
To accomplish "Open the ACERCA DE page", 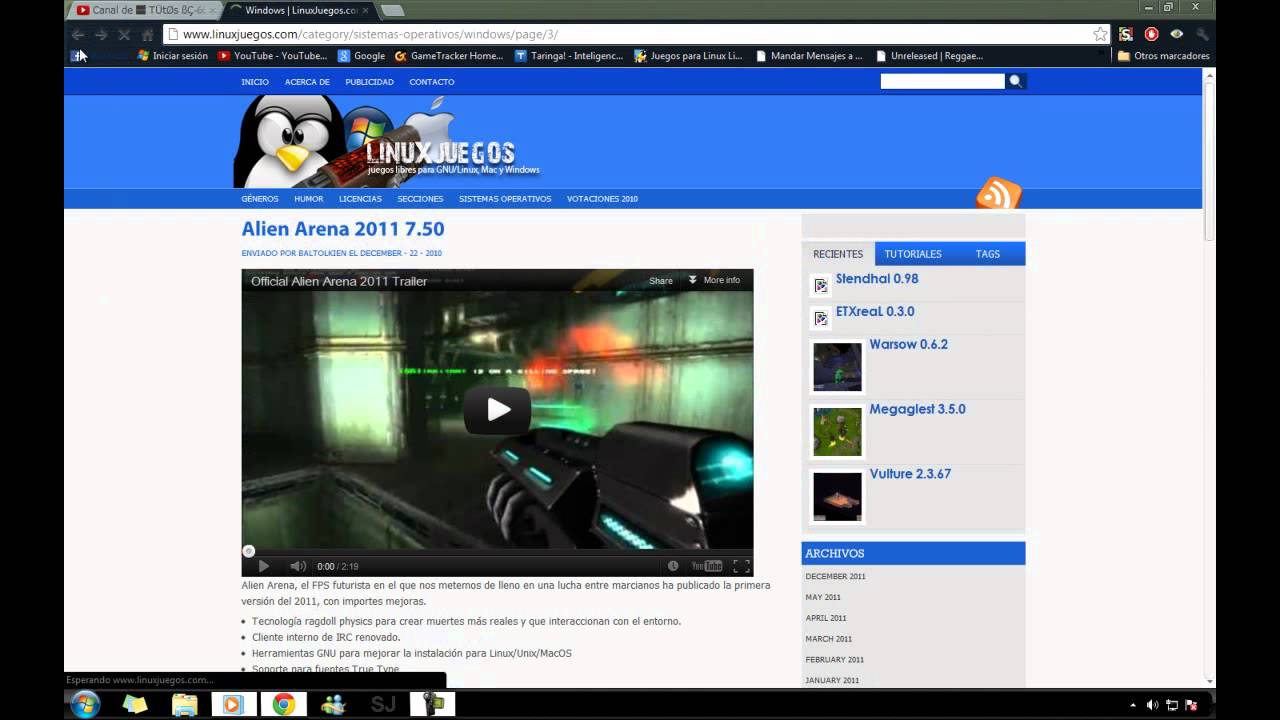I will point(307,82).
